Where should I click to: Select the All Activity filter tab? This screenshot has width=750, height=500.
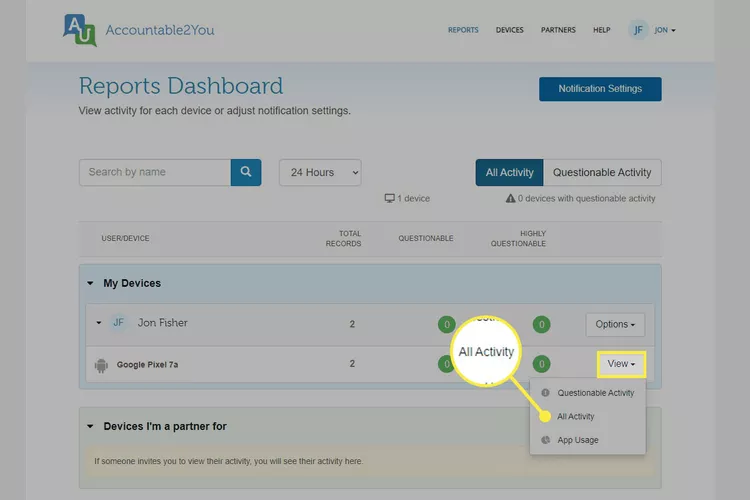point(509,172)
